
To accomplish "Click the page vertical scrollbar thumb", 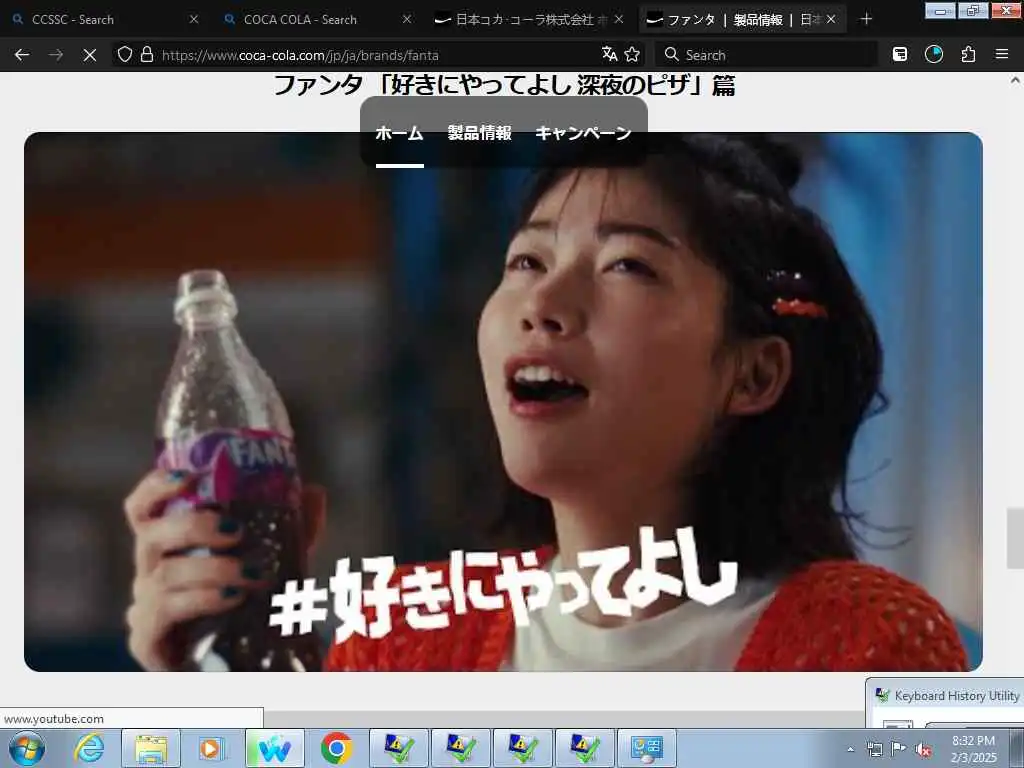I will (x=1015, y=537).
